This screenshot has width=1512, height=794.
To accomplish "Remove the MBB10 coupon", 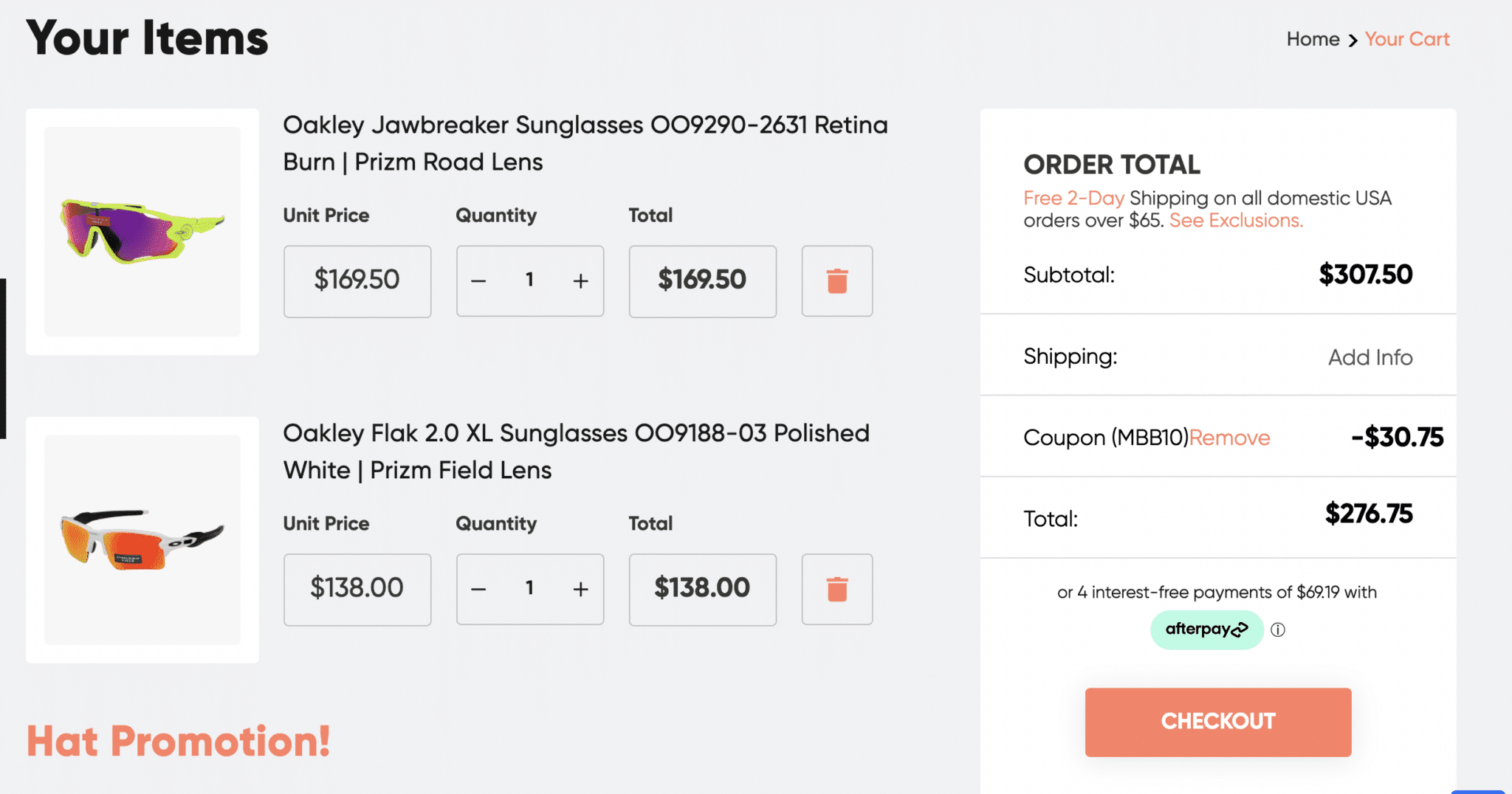I will tap(1230, 437).
